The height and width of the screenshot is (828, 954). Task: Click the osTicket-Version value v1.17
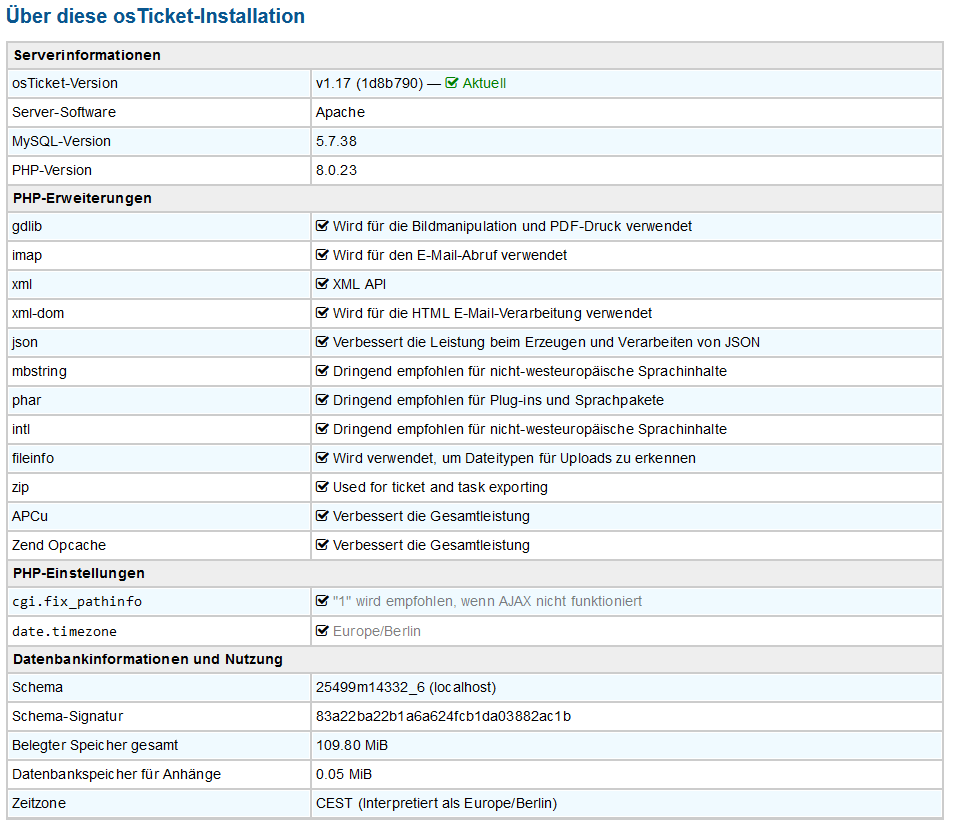click(x=355, y=83)
